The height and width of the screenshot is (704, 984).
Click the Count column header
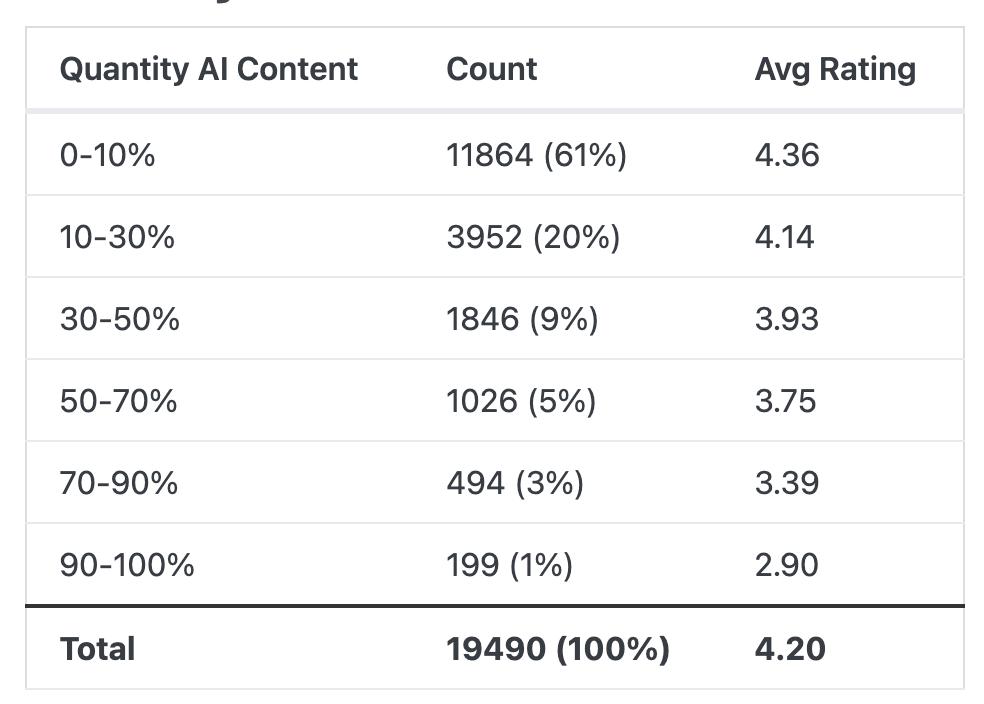[x=491, y=69]
